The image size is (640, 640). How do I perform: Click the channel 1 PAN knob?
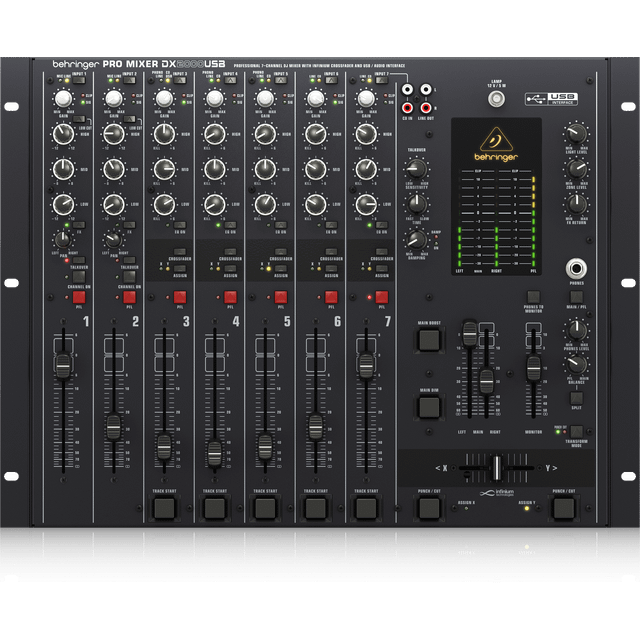63,240
